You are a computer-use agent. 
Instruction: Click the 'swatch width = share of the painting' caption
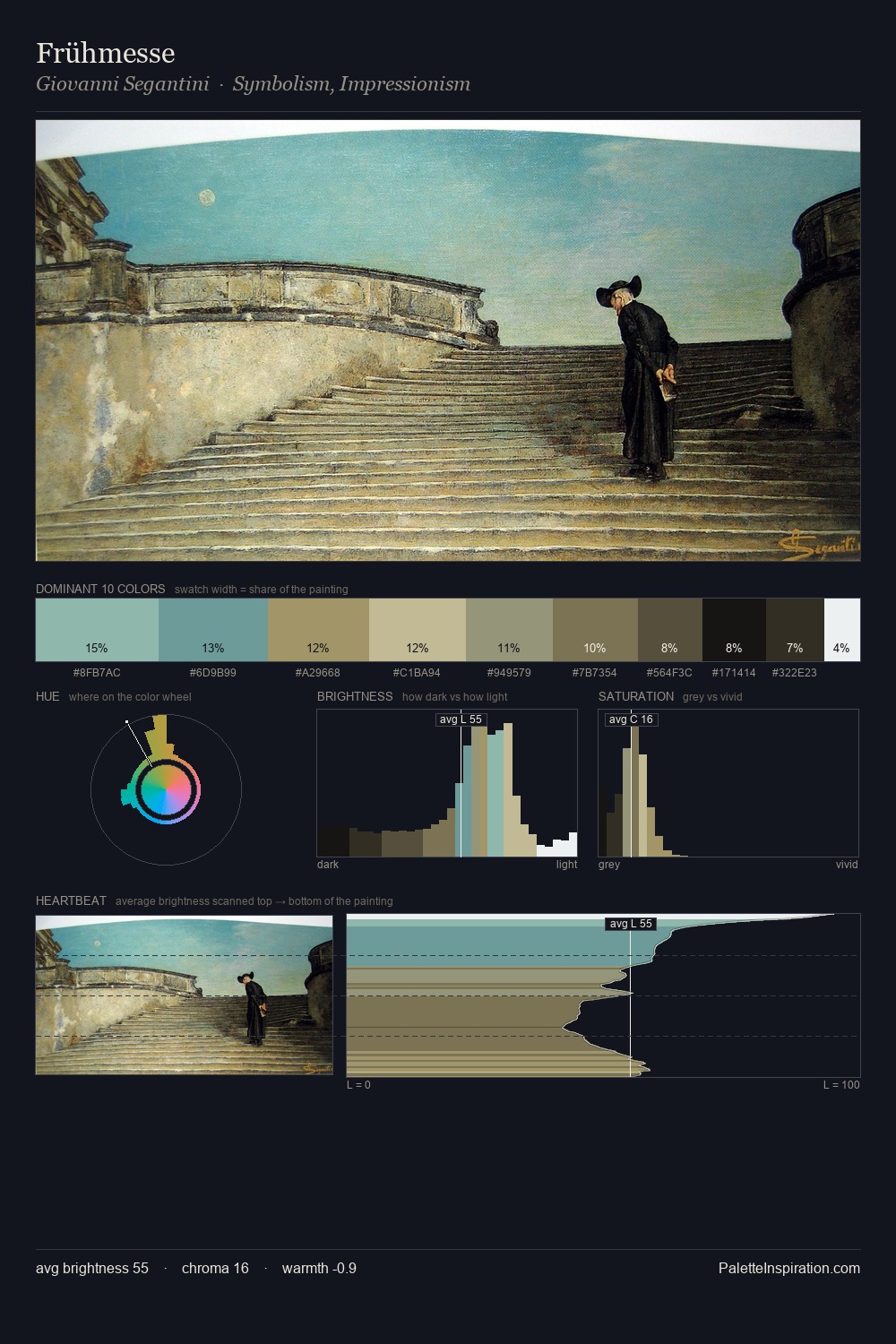tap(262, 590)
